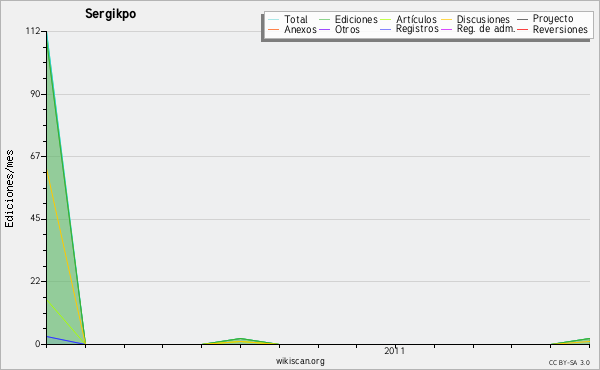The height and width of the screenshot is (370, 600).
Task: Click the 67 y-axis value
Action: pyautogui.click(x=36, y=156)
